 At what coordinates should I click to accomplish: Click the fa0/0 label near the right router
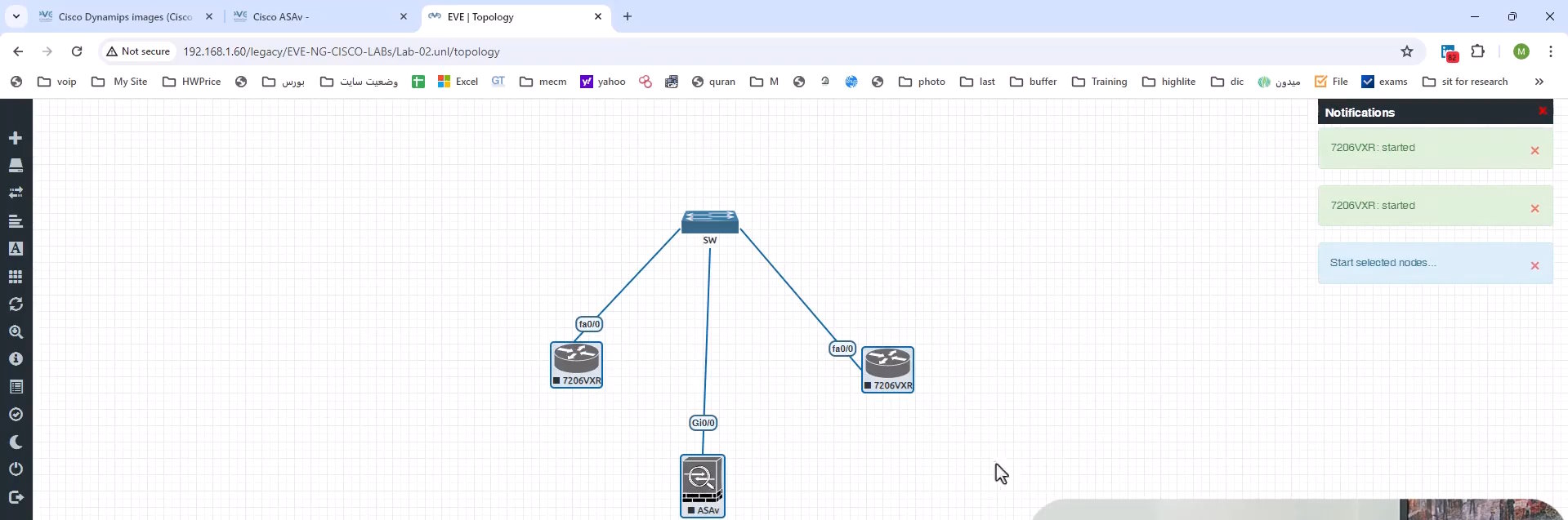click(842, 349)
